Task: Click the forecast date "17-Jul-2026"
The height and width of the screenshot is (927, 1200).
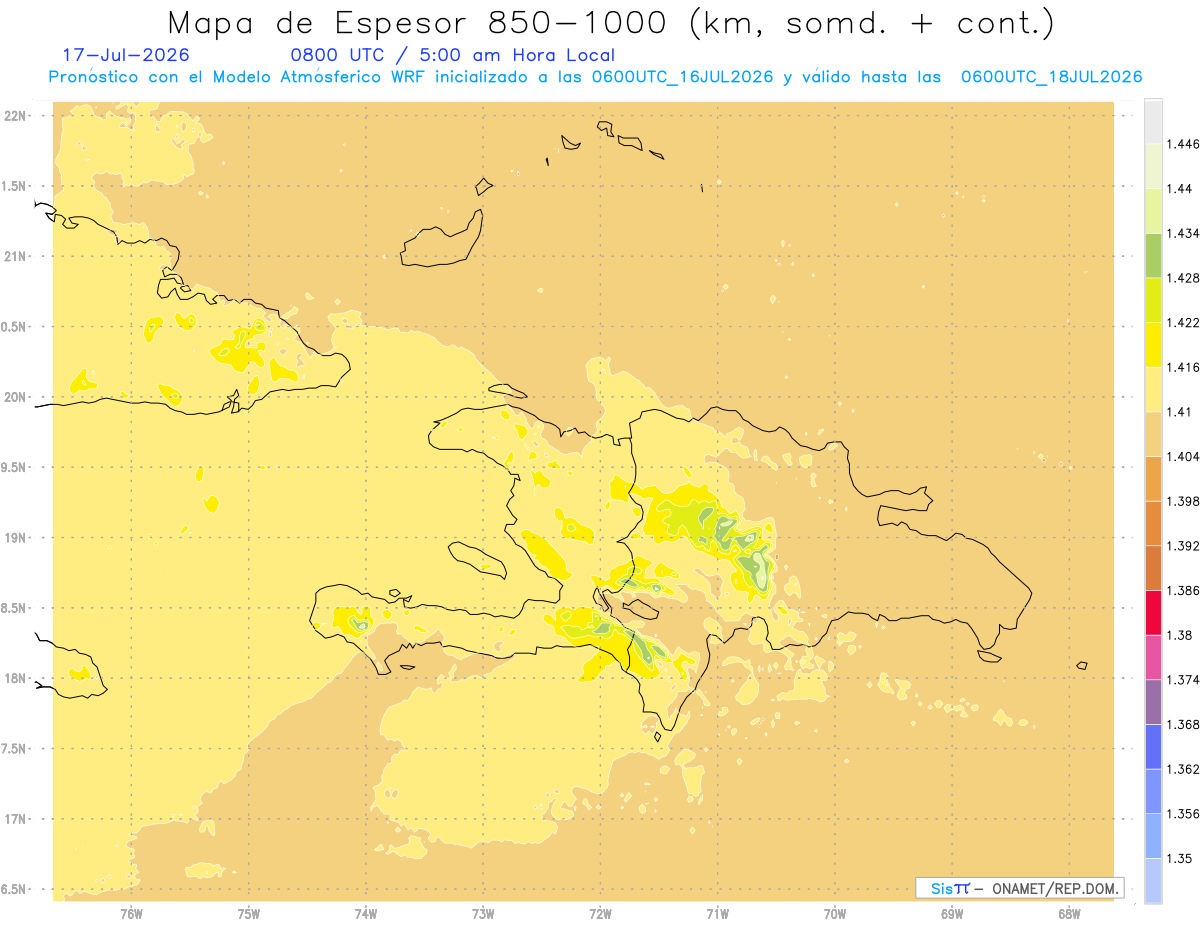Action: click(125, 56)
